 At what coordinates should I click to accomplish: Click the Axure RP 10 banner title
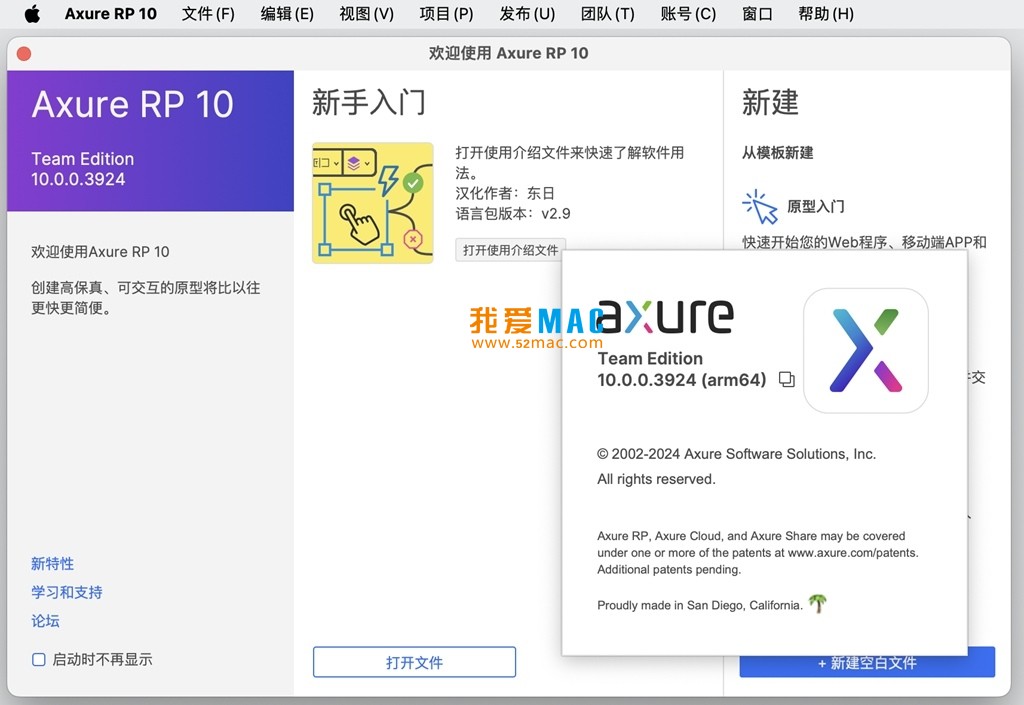(133, 104)
